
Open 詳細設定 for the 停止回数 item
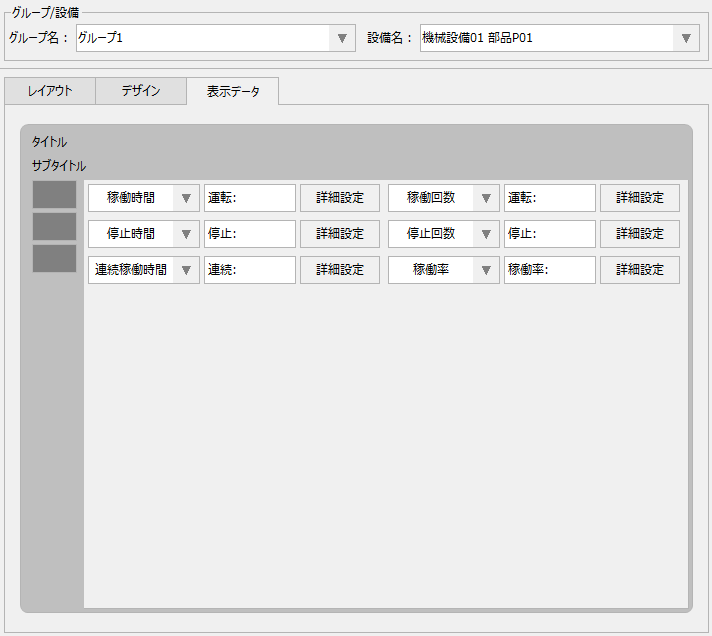(640, 234)
